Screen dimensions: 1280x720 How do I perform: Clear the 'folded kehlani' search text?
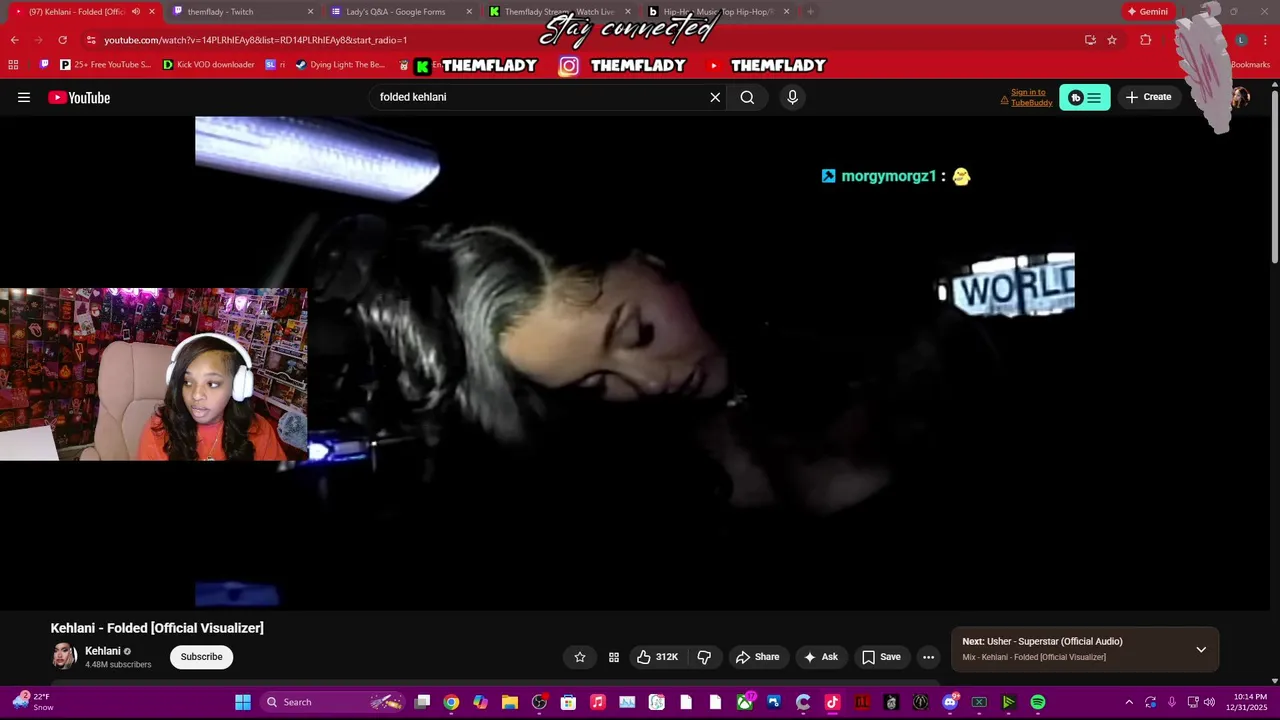point(715,97)
